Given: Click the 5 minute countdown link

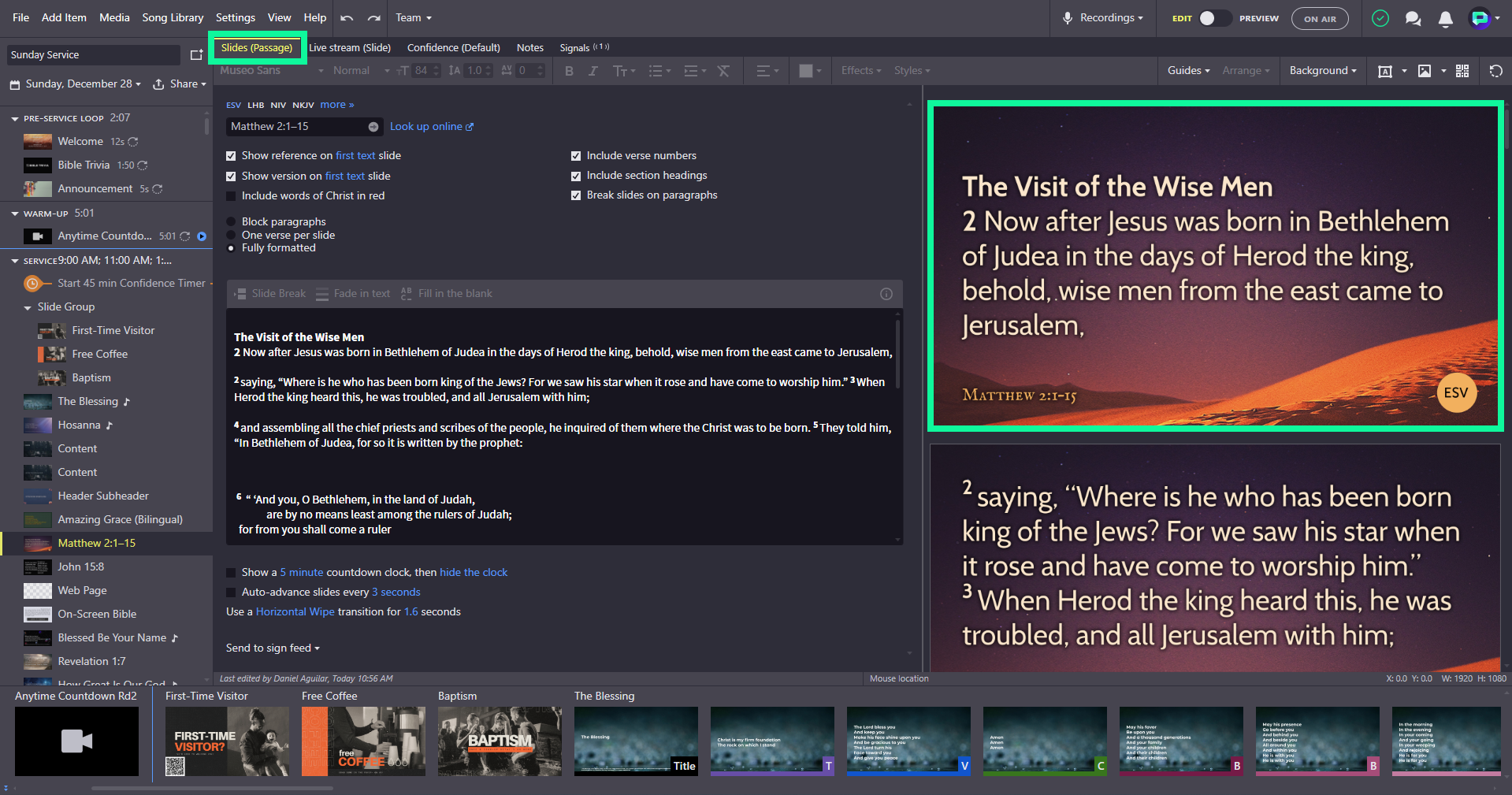Looking at the screenshot, I should tap(302, 573).
